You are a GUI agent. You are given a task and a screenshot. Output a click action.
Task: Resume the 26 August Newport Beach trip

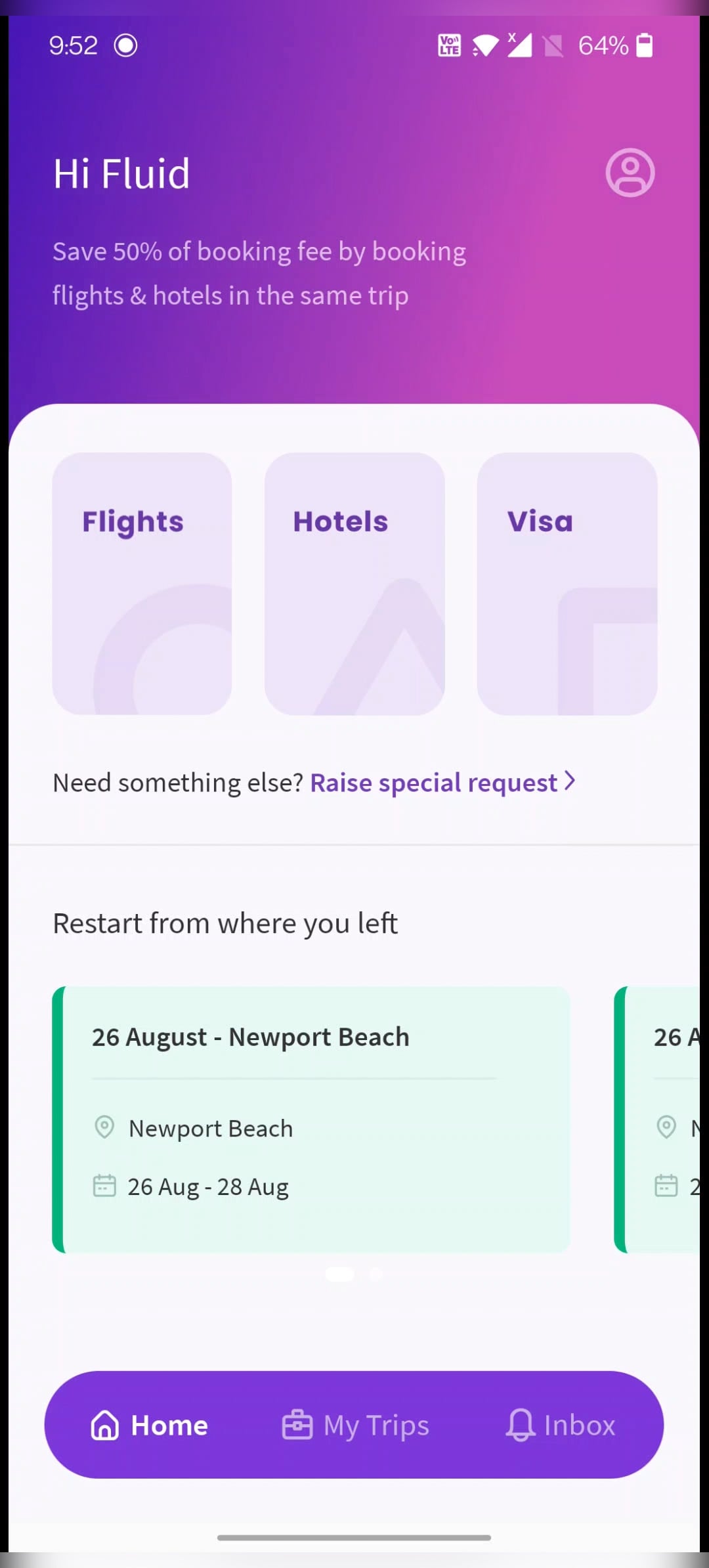(x=311, y=1120)
